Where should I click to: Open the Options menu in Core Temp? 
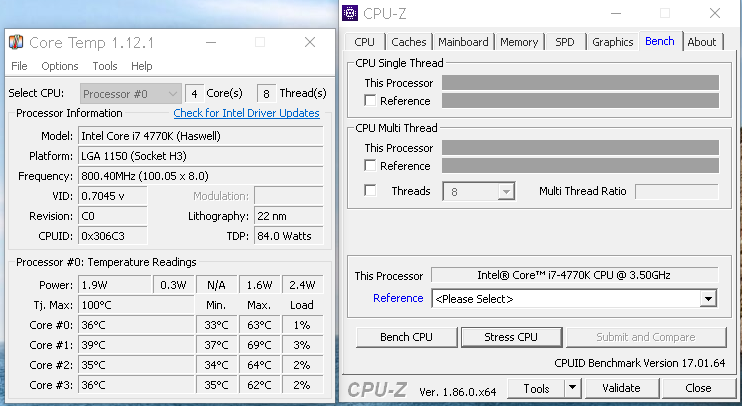60,66
